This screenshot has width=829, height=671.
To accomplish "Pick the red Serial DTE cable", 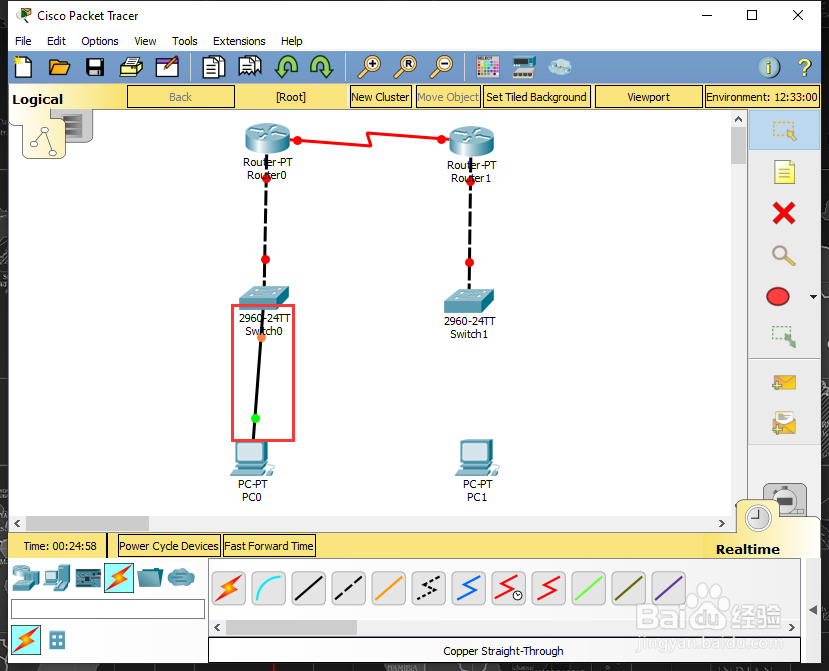I will pyautogui.click(x=548, y=588).
